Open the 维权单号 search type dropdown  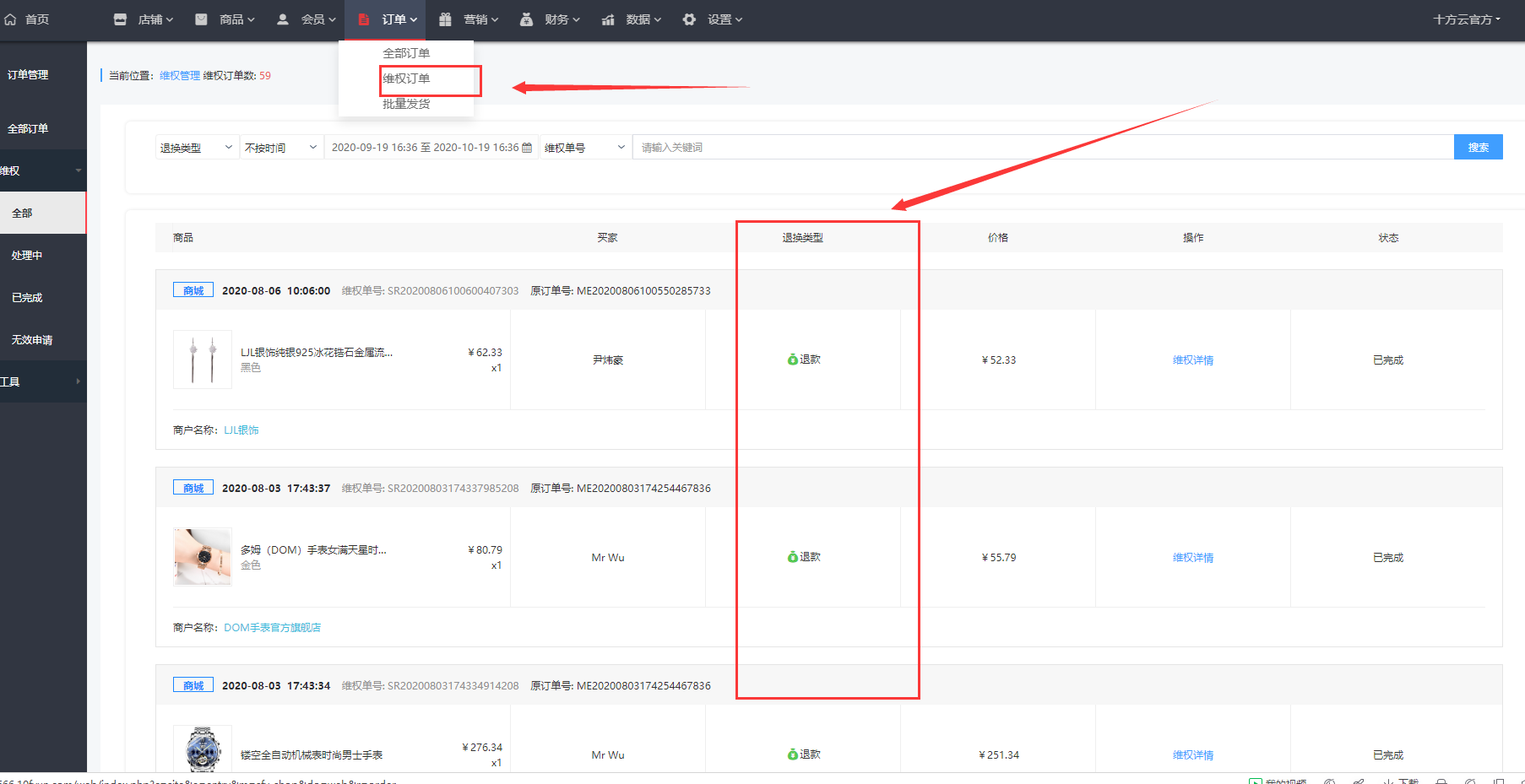tap(584, 148)
